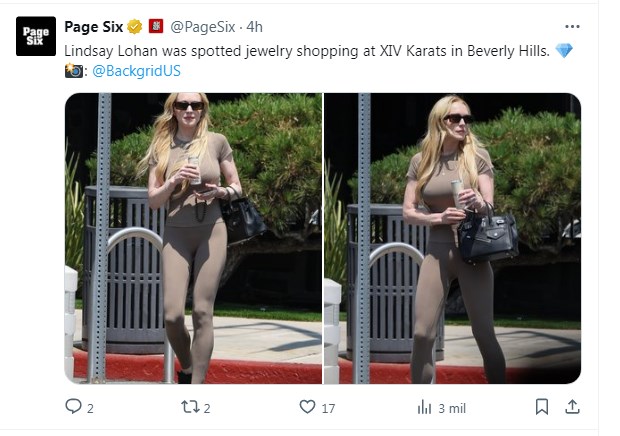Click the red affiliate badge icon

coord(156,26)
